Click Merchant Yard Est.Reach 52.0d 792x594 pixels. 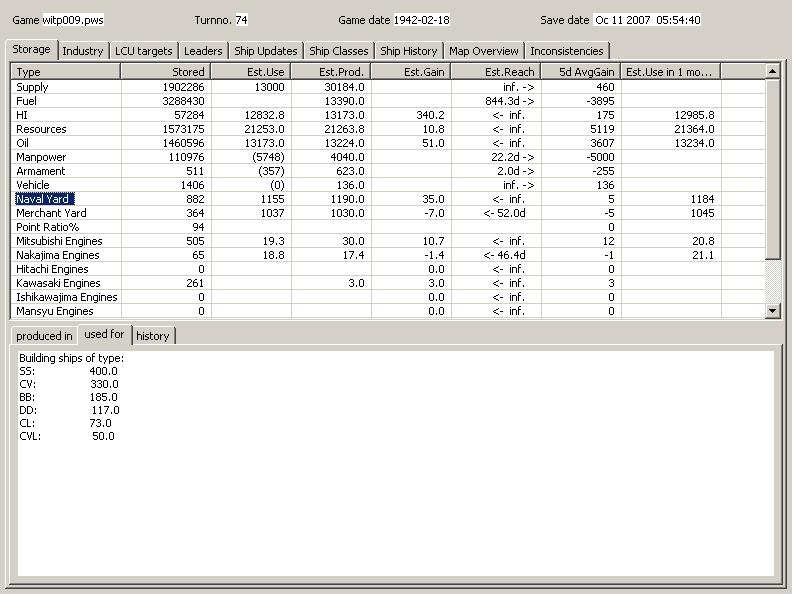tap(504, 213)
